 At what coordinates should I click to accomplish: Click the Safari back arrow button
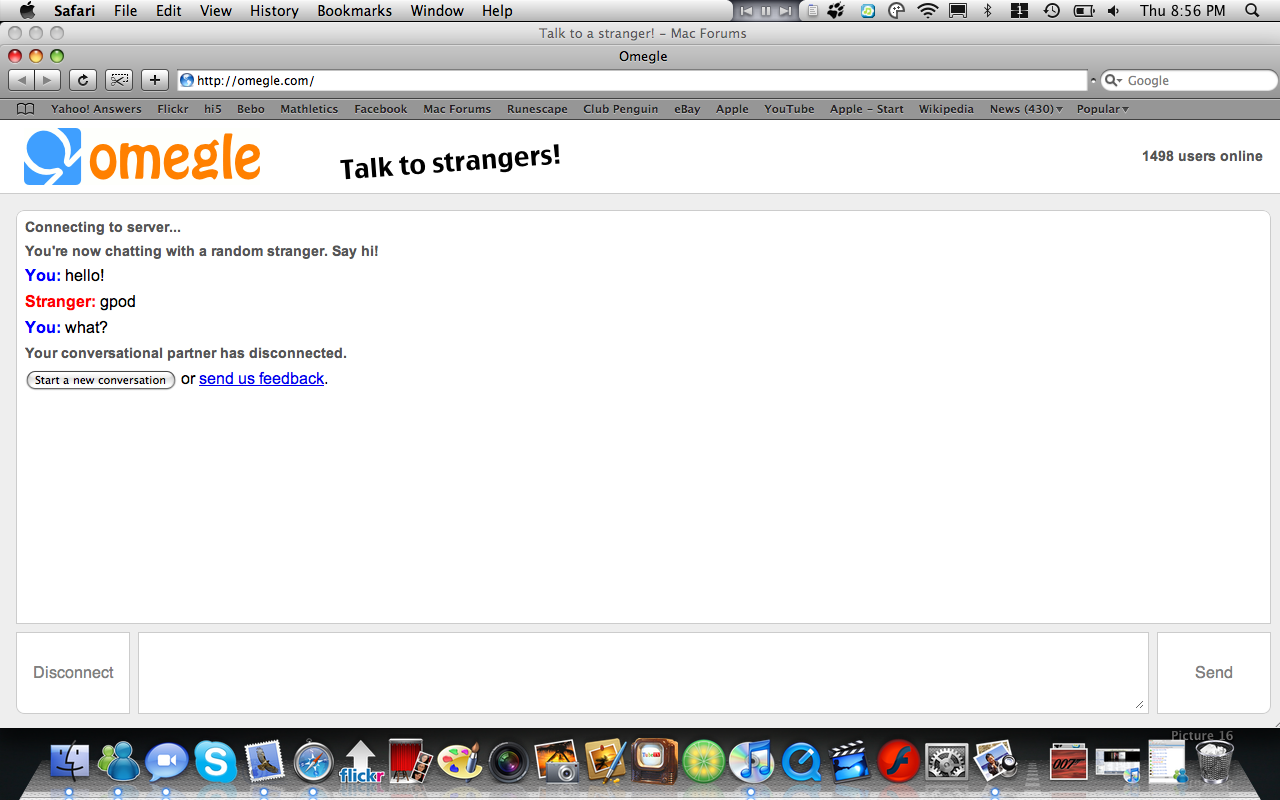coord(22,80)
